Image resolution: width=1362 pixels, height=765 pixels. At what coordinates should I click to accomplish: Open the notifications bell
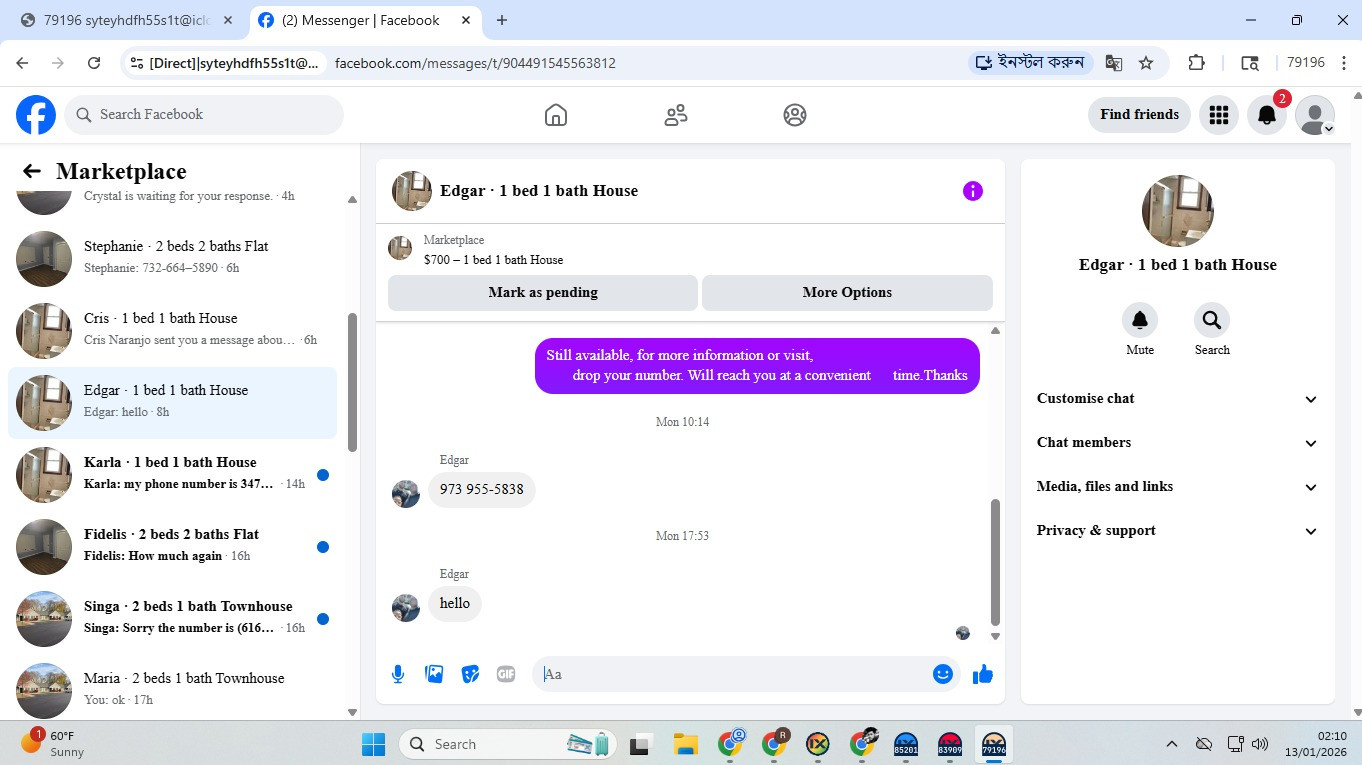1266,115
